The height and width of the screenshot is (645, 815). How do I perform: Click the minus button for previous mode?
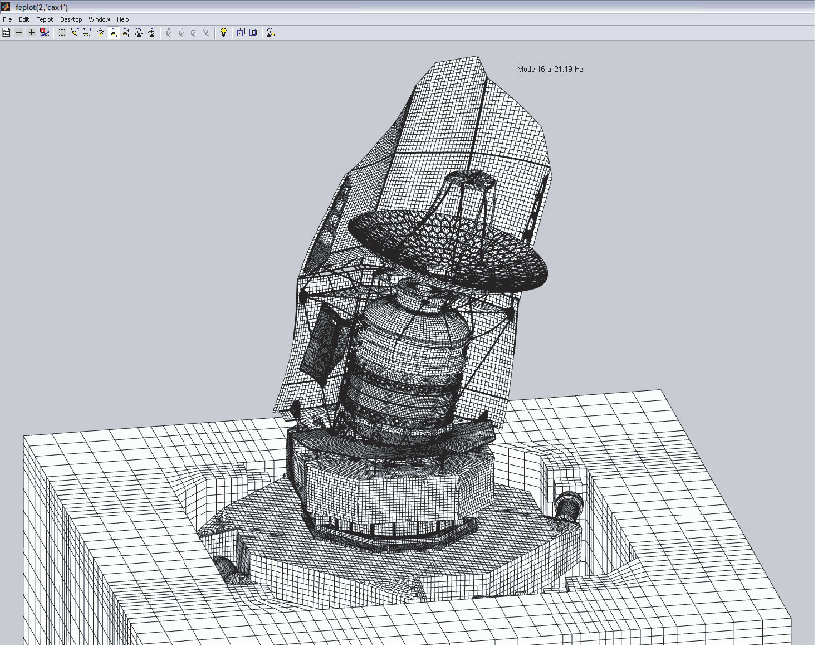(x=19, y=32)
